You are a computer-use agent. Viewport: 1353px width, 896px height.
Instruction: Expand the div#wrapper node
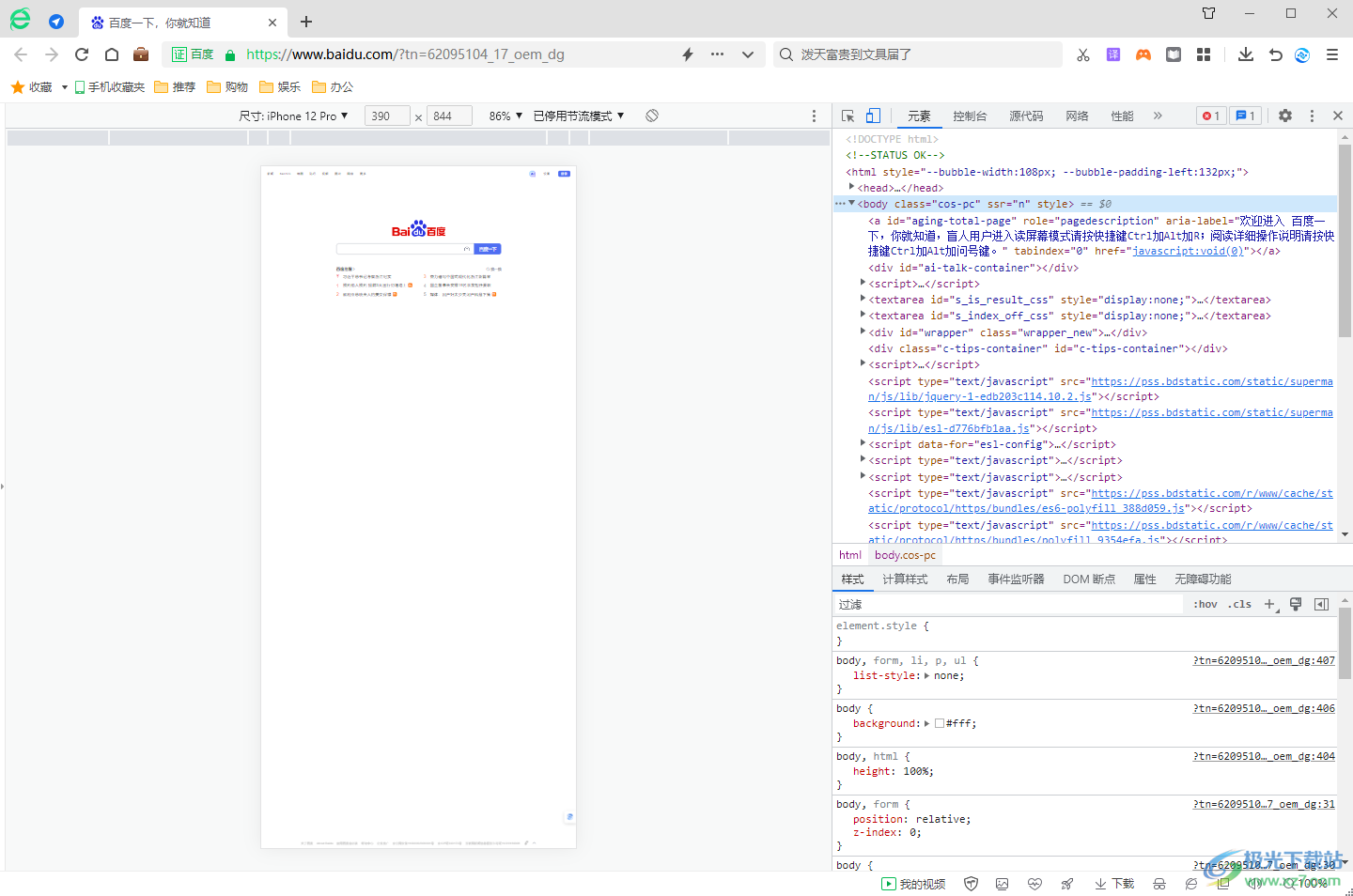coord(863,332)
